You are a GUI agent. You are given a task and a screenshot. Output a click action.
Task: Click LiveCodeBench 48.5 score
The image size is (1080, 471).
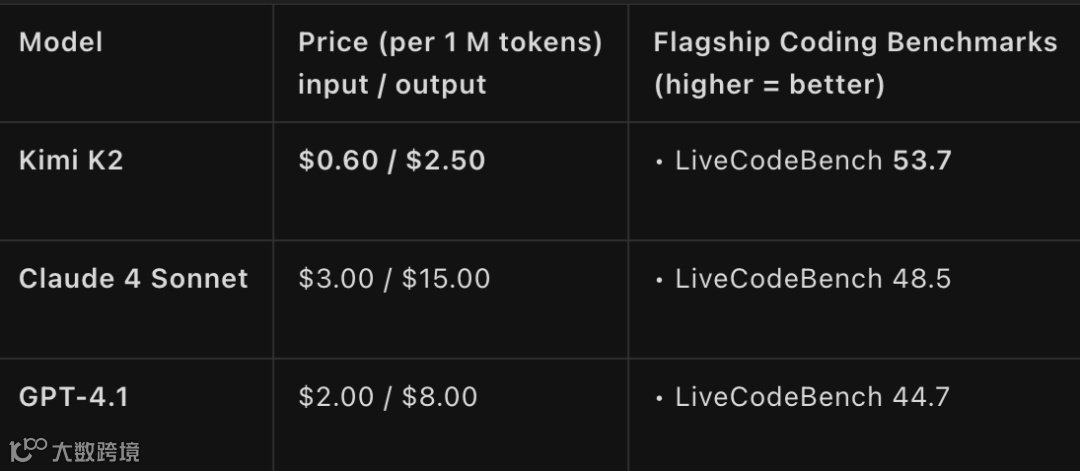[813, 279]
